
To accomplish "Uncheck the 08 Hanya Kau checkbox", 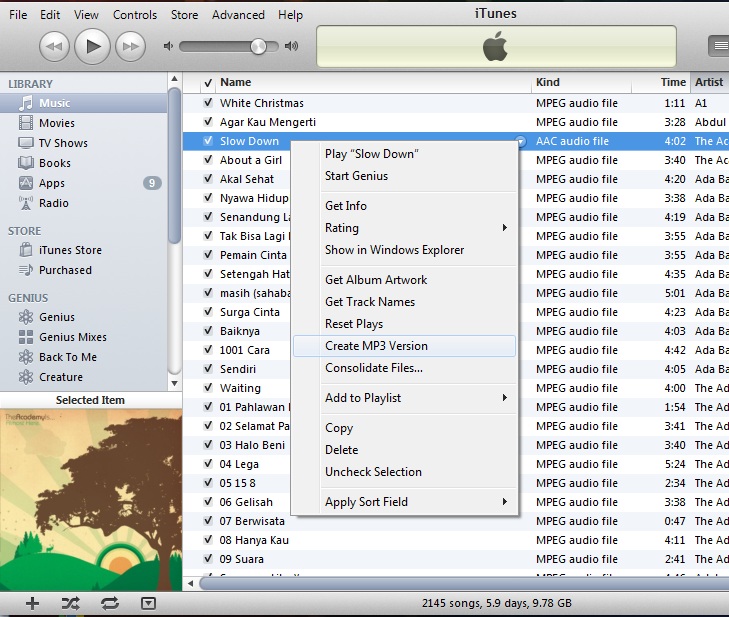I will [208, 540].
